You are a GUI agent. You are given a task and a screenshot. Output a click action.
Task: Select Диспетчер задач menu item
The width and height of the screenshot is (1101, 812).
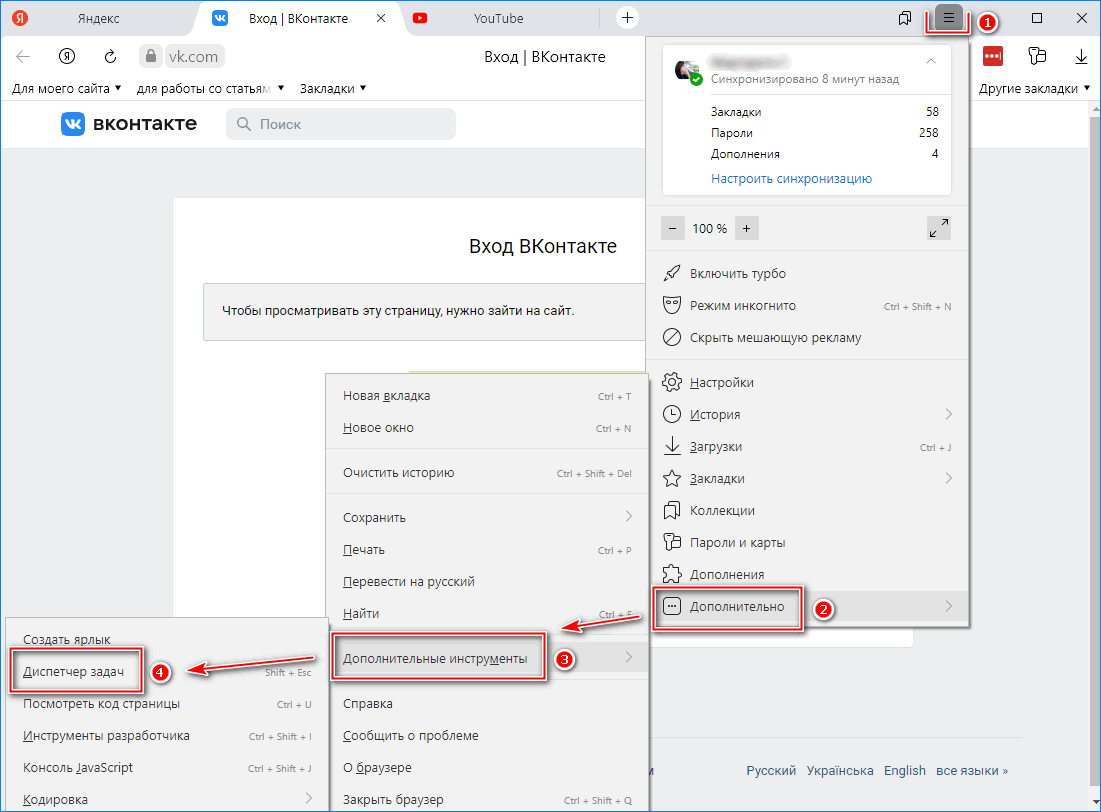[x=166, y=672]
